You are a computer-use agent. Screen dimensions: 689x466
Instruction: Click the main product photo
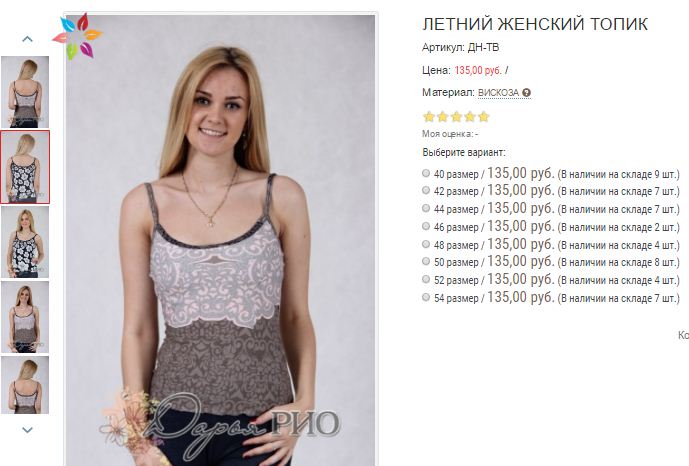point(221,239)
